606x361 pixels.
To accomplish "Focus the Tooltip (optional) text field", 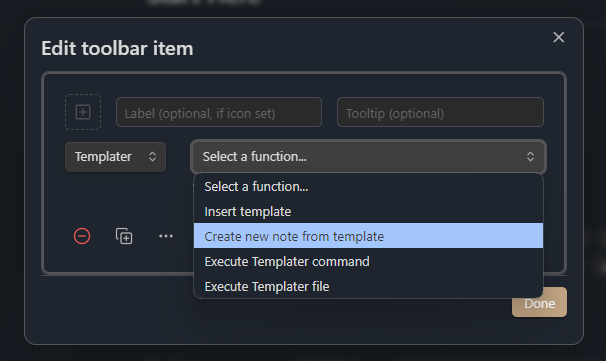I will (440, 112).
